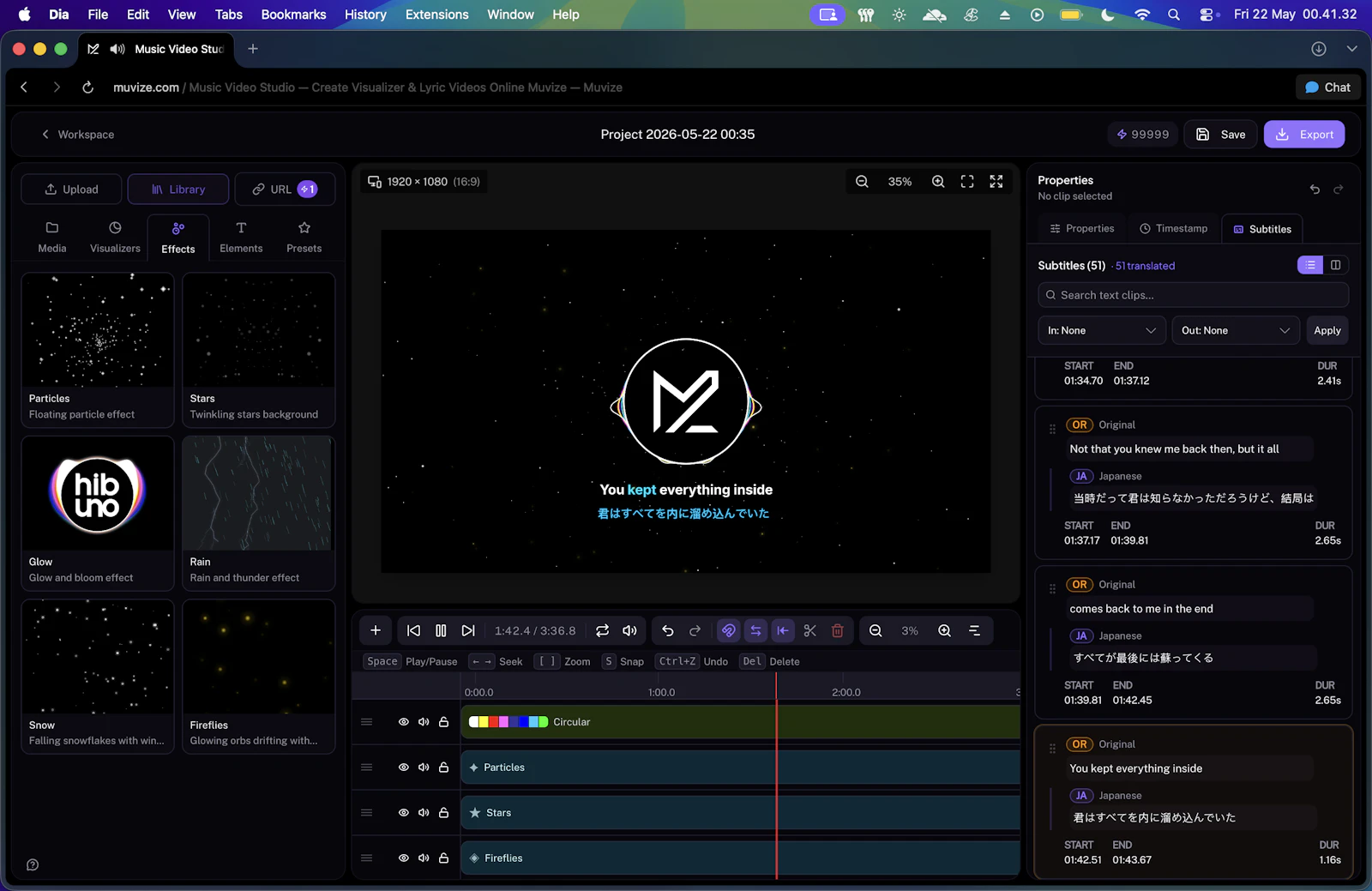Click the timeline ruler at 2:00.0

[x=846, y=692]
